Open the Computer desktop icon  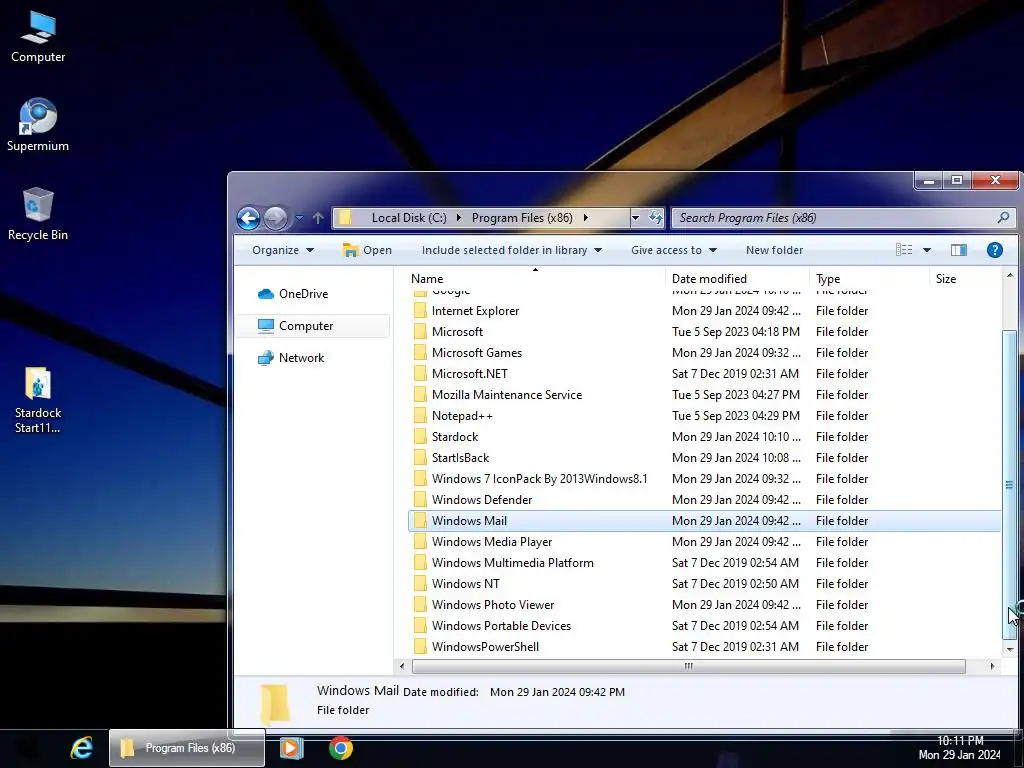(38, 37)
